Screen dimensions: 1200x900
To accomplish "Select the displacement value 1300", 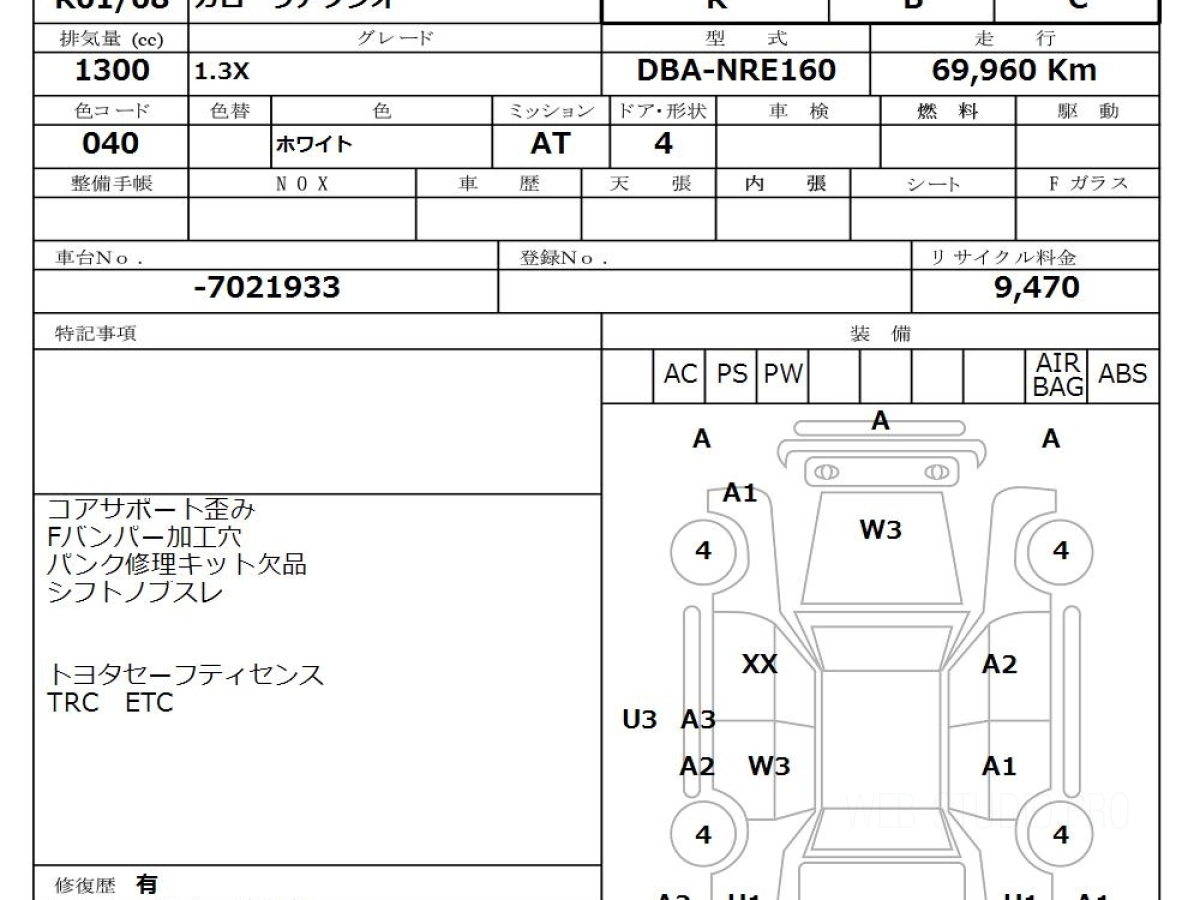I will (111, 70).
